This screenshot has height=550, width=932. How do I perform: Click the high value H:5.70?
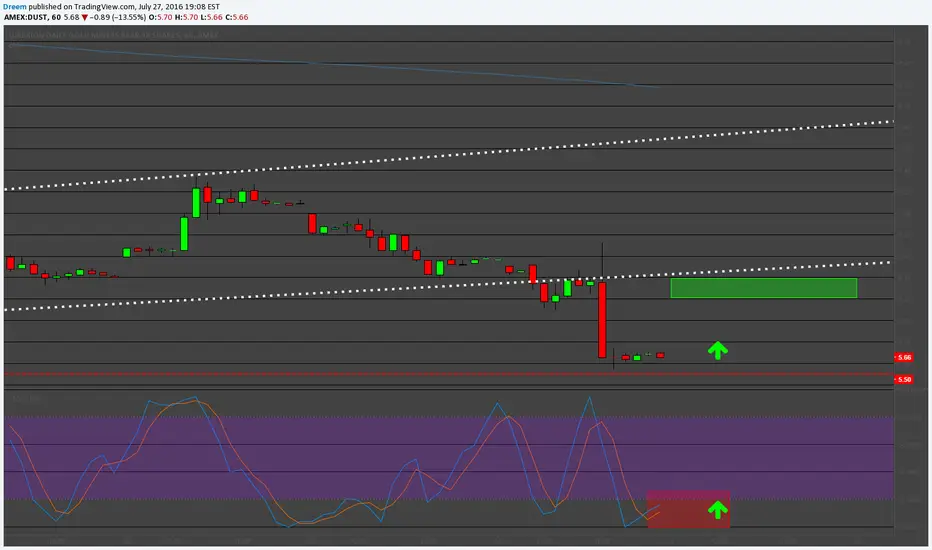(186, 17)
